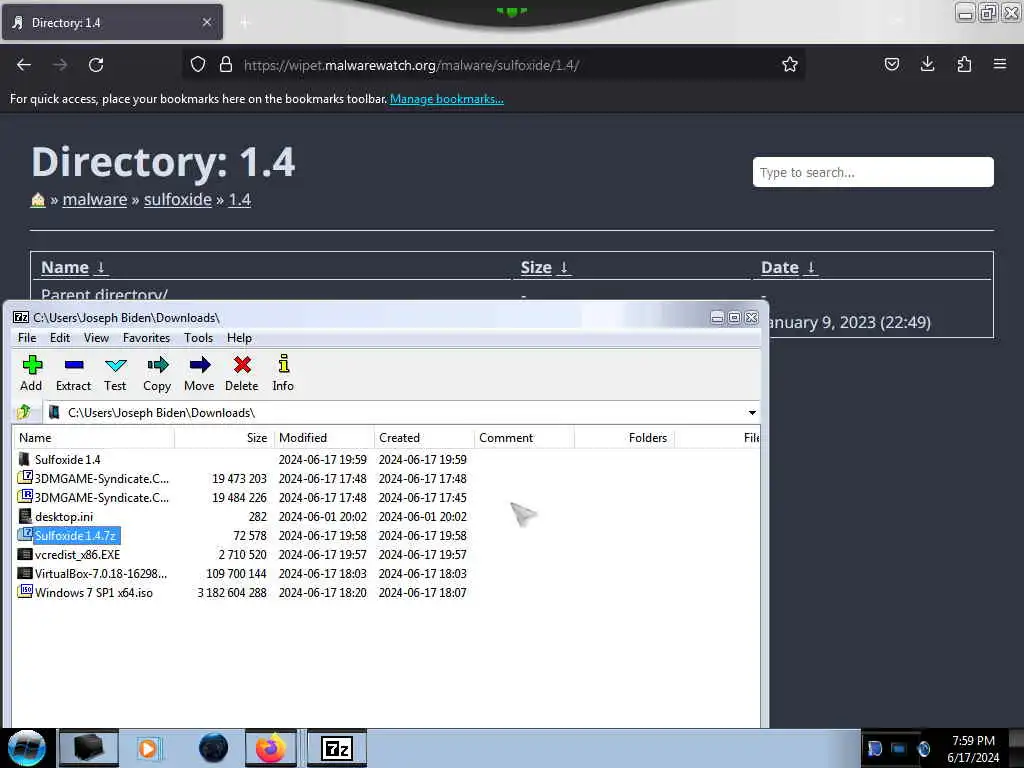Switch to Firefox in the taskbar
The image size is (1024, 768).
[270, 748]
